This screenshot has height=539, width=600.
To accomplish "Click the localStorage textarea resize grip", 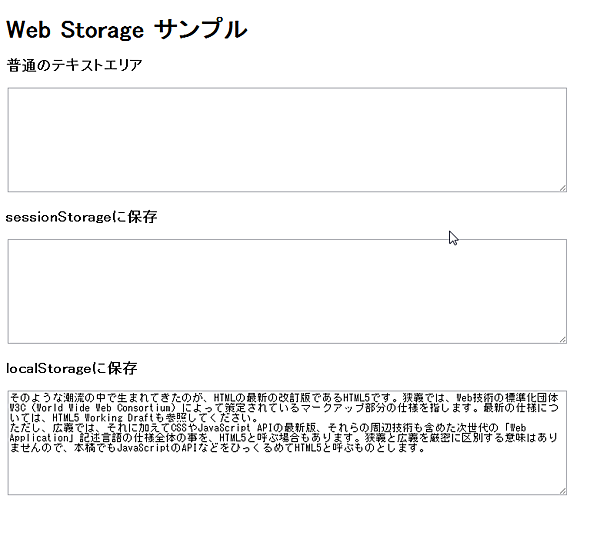I will pyautogui.click(x=562, y=490).
